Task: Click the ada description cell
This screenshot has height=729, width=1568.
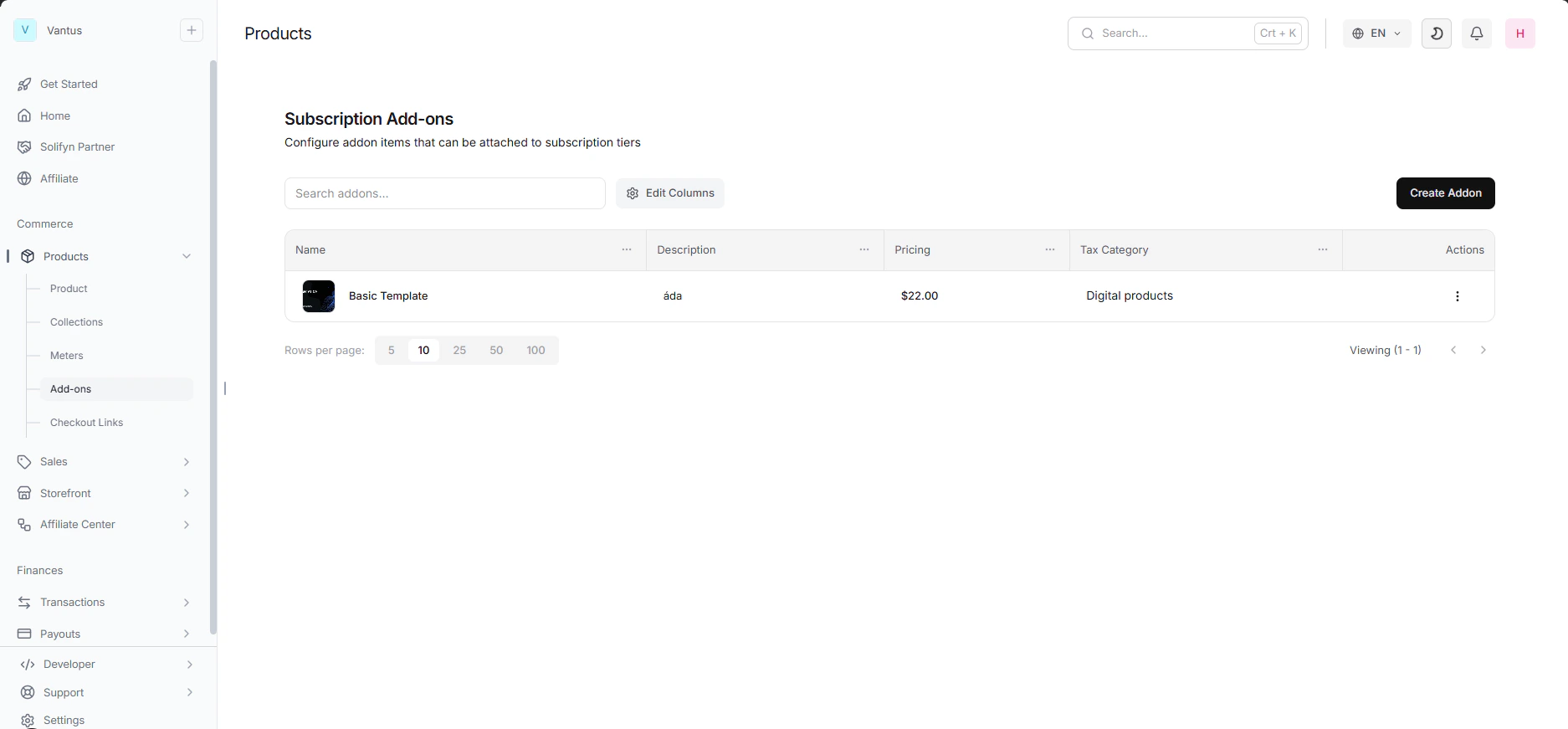Action: coord(673,296)
